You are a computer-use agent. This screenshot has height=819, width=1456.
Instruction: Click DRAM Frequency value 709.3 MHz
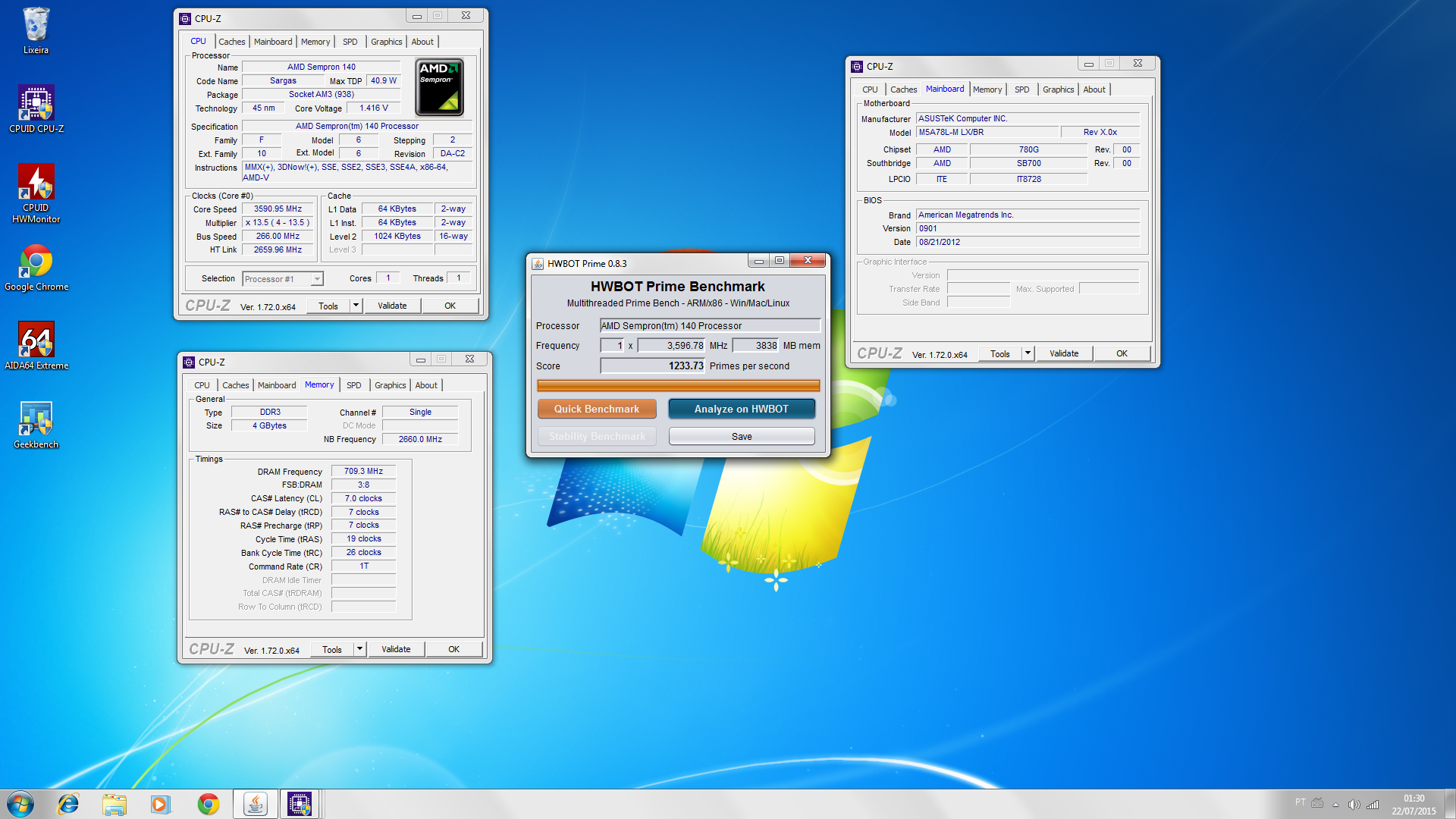[363, 471]
